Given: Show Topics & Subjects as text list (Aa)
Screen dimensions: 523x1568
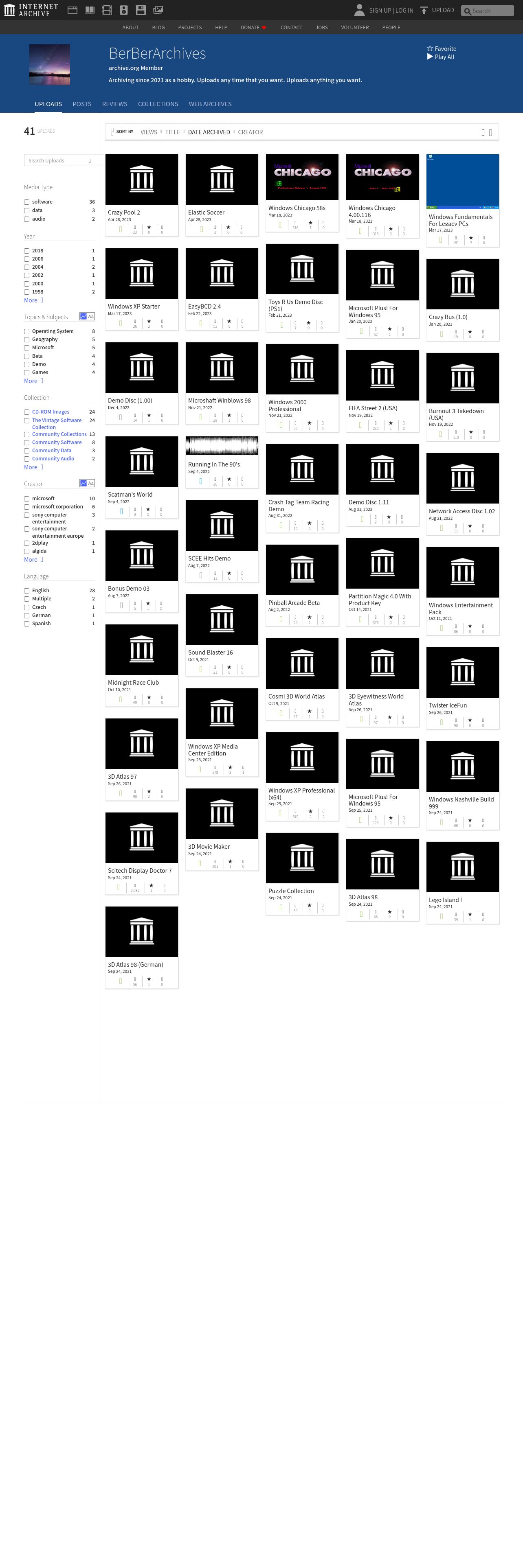Looking at the screenshot, I should point(91,317).
